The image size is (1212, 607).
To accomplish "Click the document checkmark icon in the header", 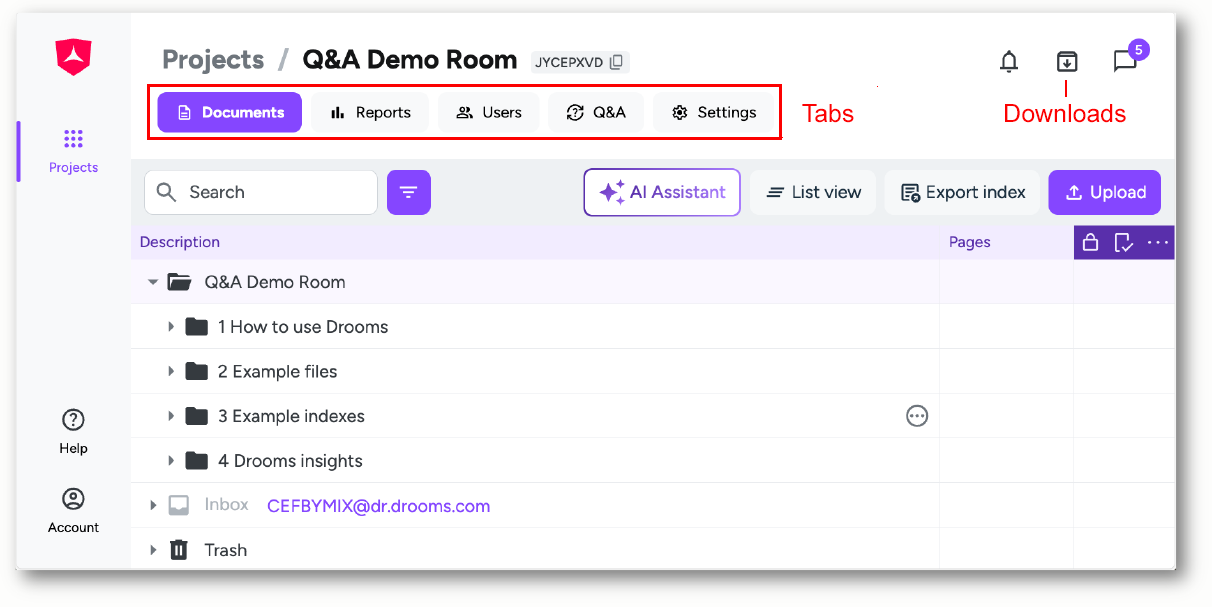I will pos(1124,242).
